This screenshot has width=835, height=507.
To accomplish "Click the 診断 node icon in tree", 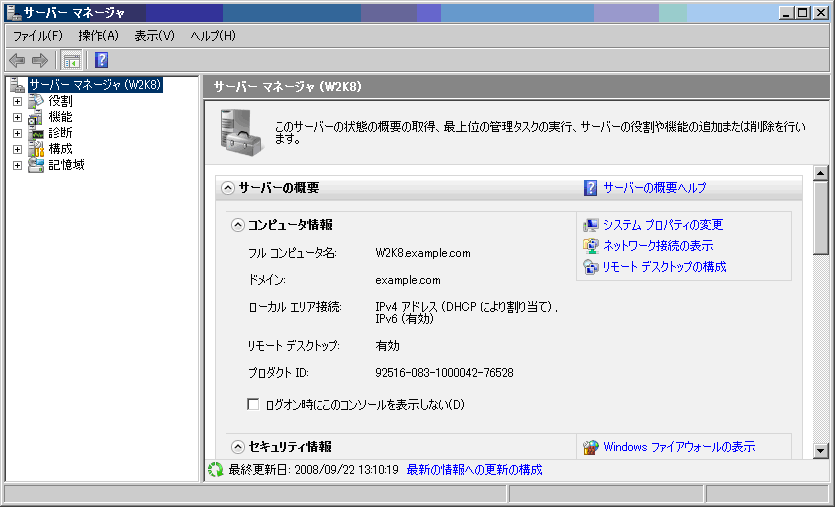I will pyautogui.click(x=36, y=133).
